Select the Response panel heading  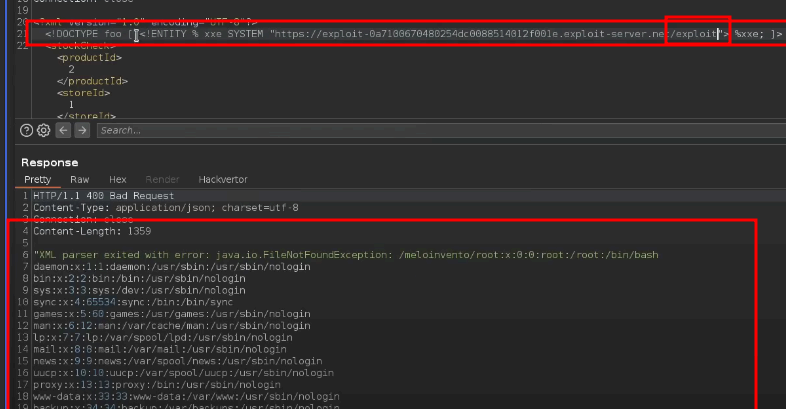click(50, 162)
